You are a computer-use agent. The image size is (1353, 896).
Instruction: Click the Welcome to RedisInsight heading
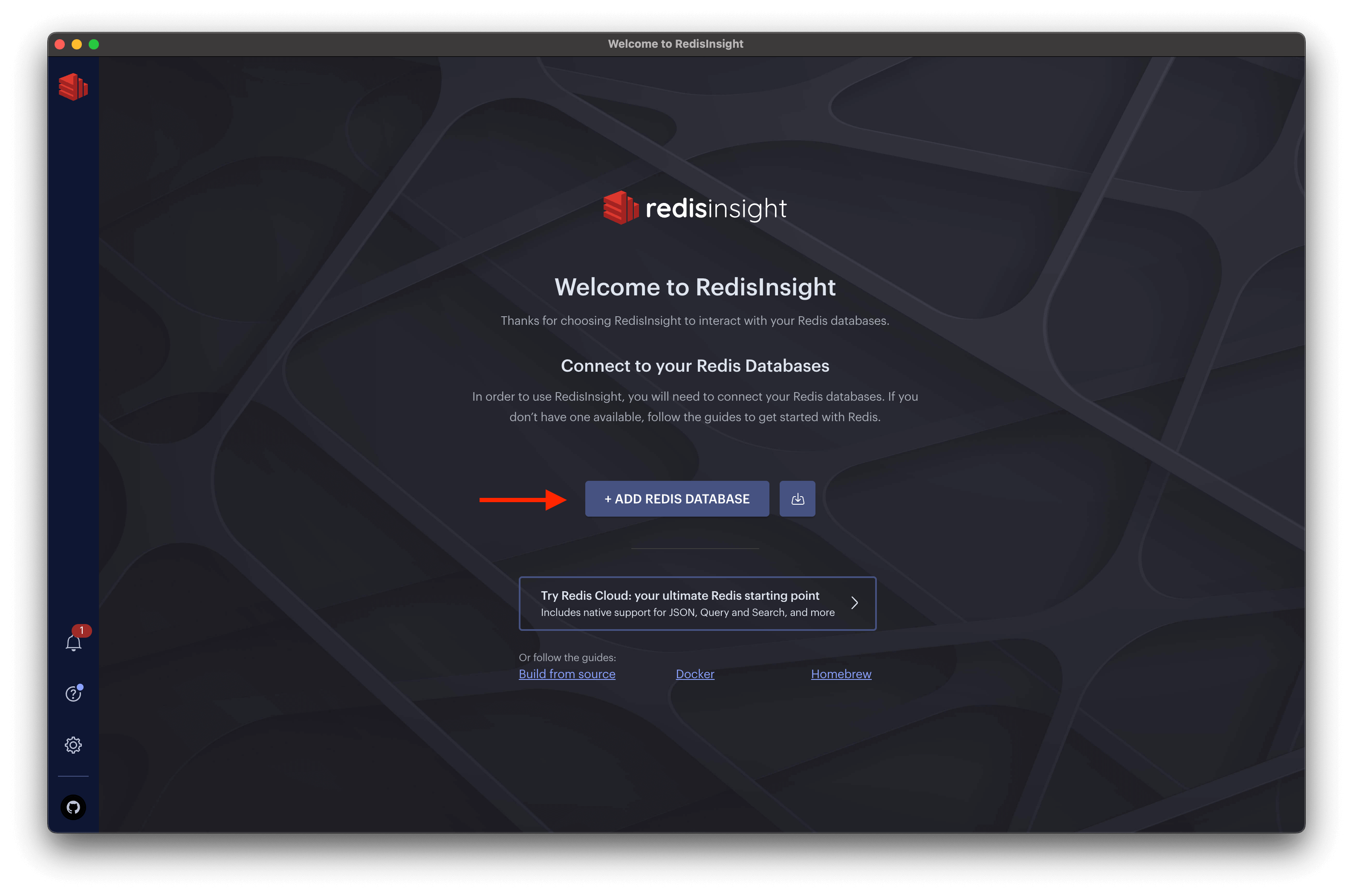[x=695, y=287]
